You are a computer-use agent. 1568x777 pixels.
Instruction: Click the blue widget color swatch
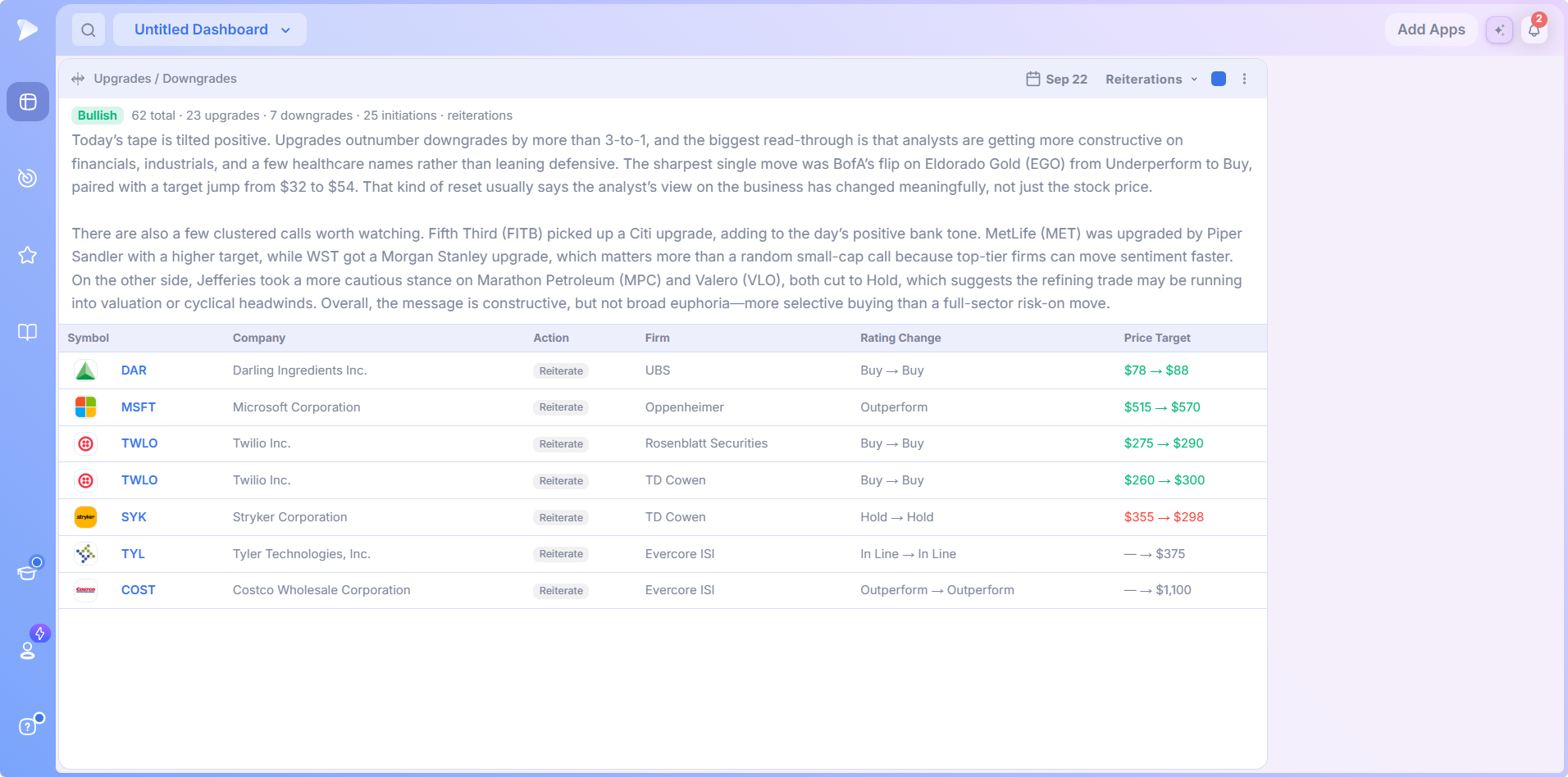coord(1219,79)
